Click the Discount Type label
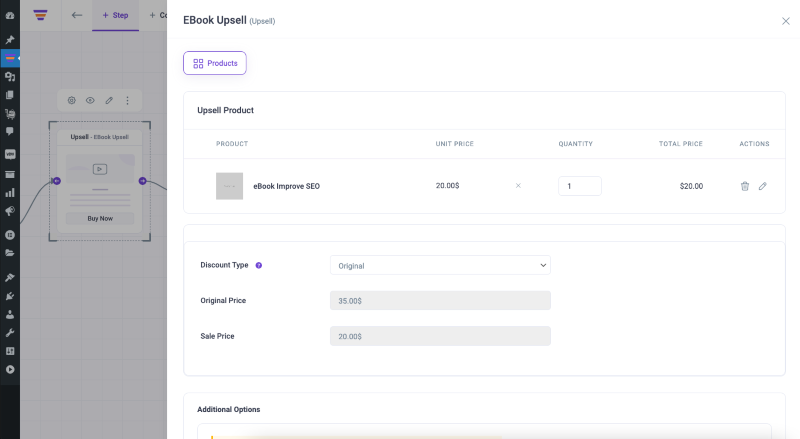The width and height of the screenshot is (800, 439). [x=224, y=265]
